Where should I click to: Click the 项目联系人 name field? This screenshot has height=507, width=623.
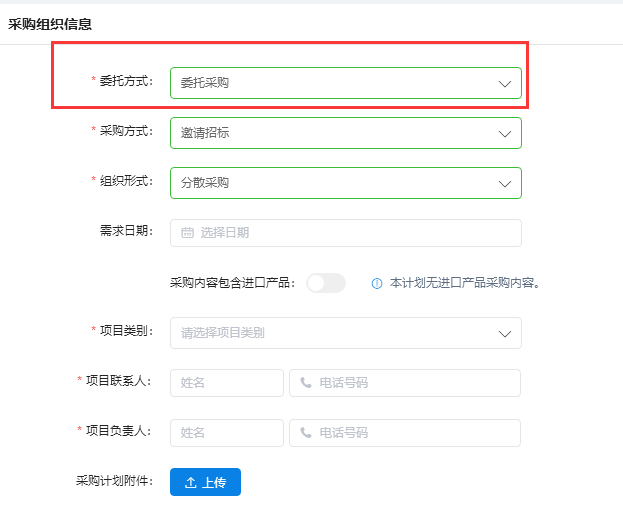(227, 383)
